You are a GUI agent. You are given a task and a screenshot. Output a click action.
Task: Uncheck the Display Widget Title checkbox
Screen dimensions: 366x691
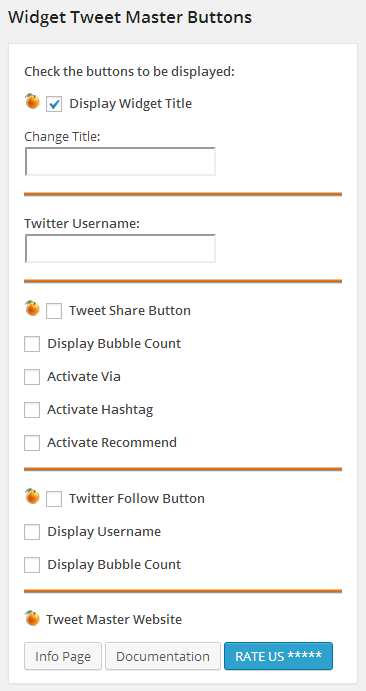[x=54, y=104]
